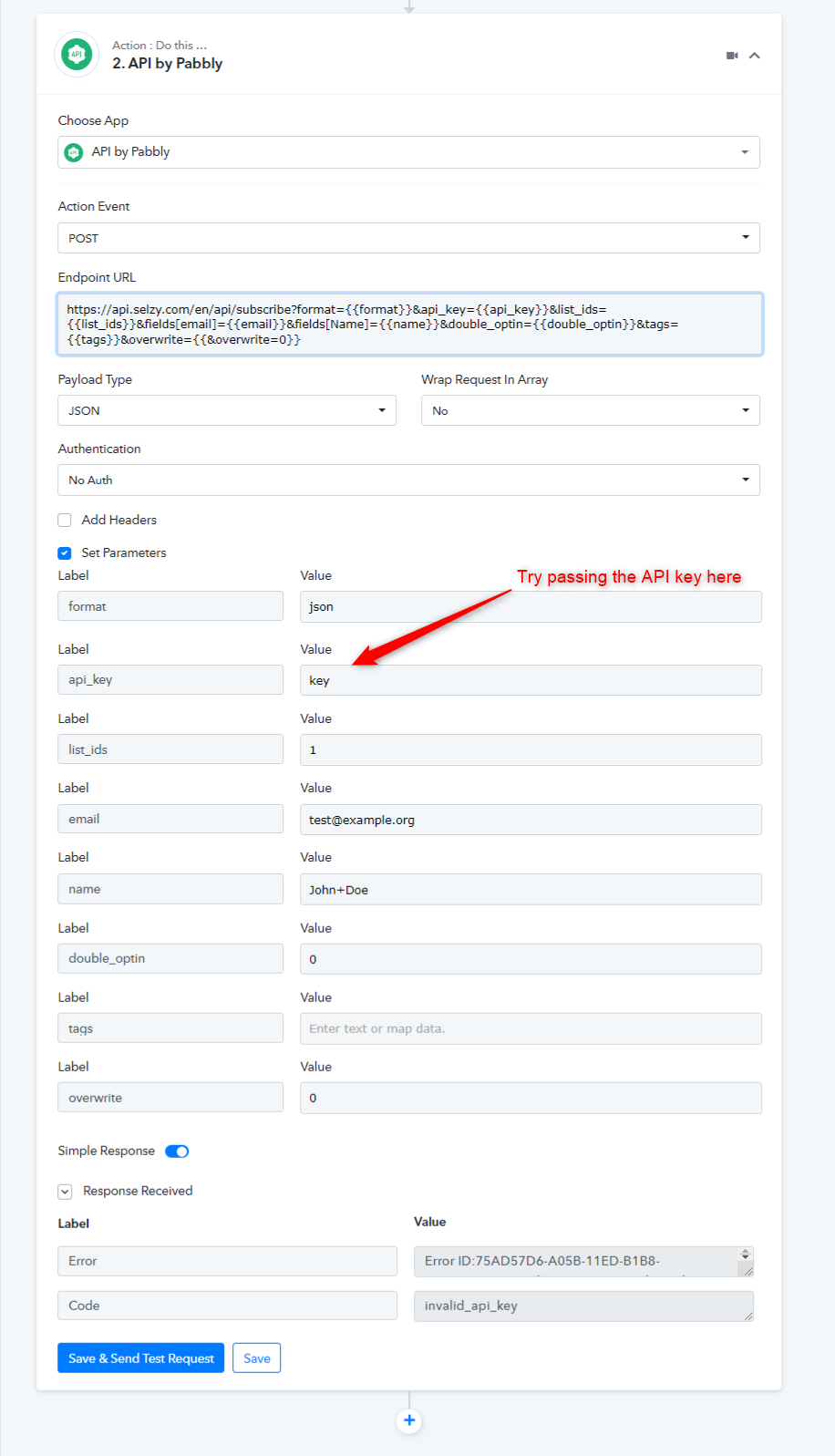Click the list_ids value field
The width and height of the screenshot is (835, 1456).
[x=531, y=749]
